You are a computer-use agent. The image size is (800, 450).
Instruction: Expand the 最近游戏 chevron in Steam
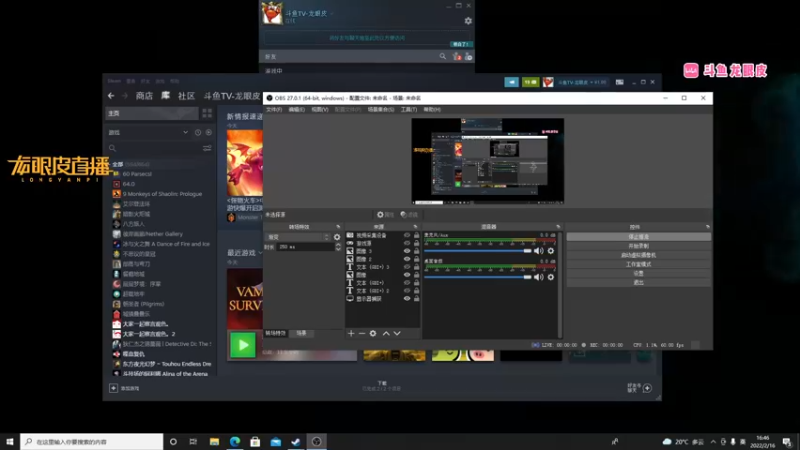coord(260,253)
